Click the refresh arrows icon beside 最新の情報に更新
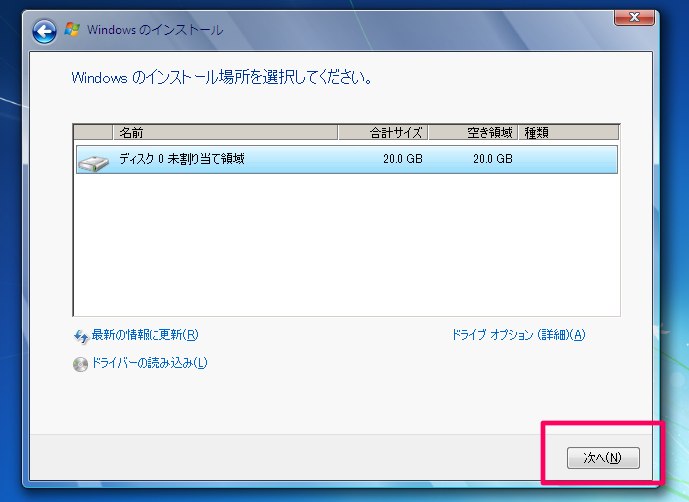 pyautogui.click(x=81, y=337)
